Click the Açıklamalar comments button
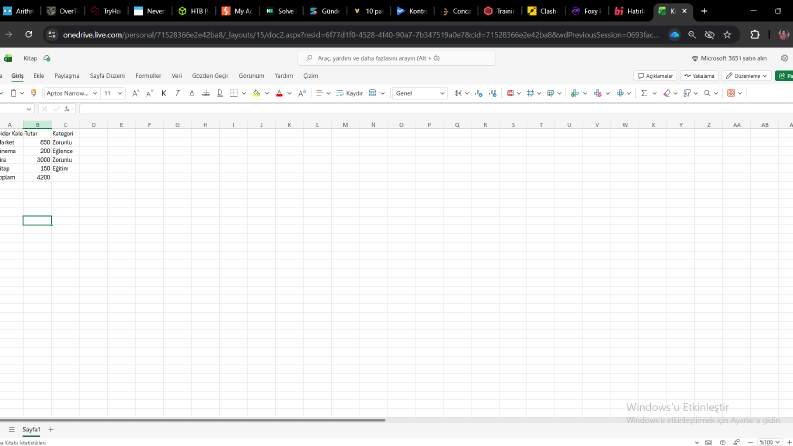793x446 pixels. 655,76
